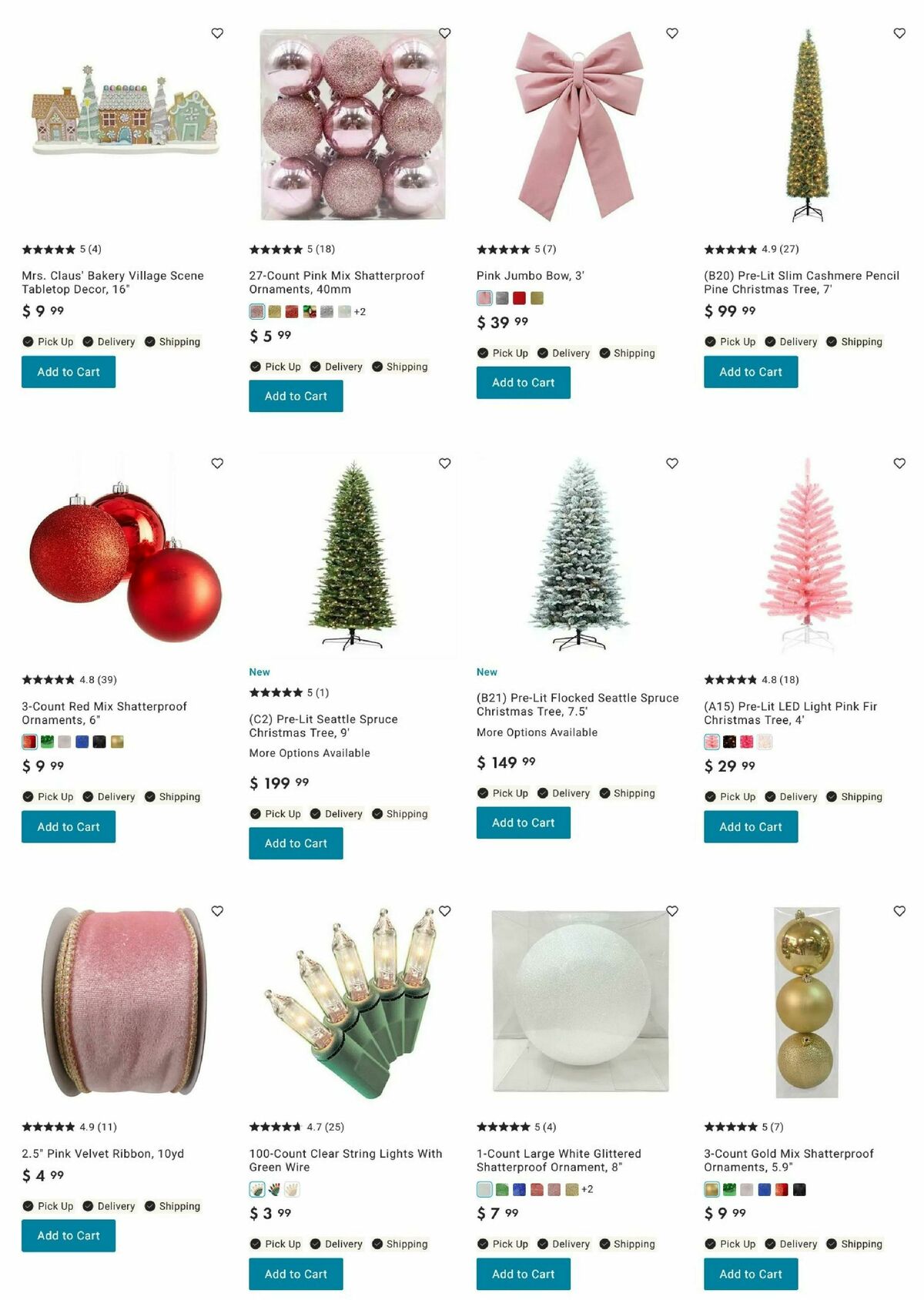Image resolution: width=924 pixels, height=1300 pixels.
Task: Select red swatch for Pink Jumbo Bow
Action: tap(520, 298)
